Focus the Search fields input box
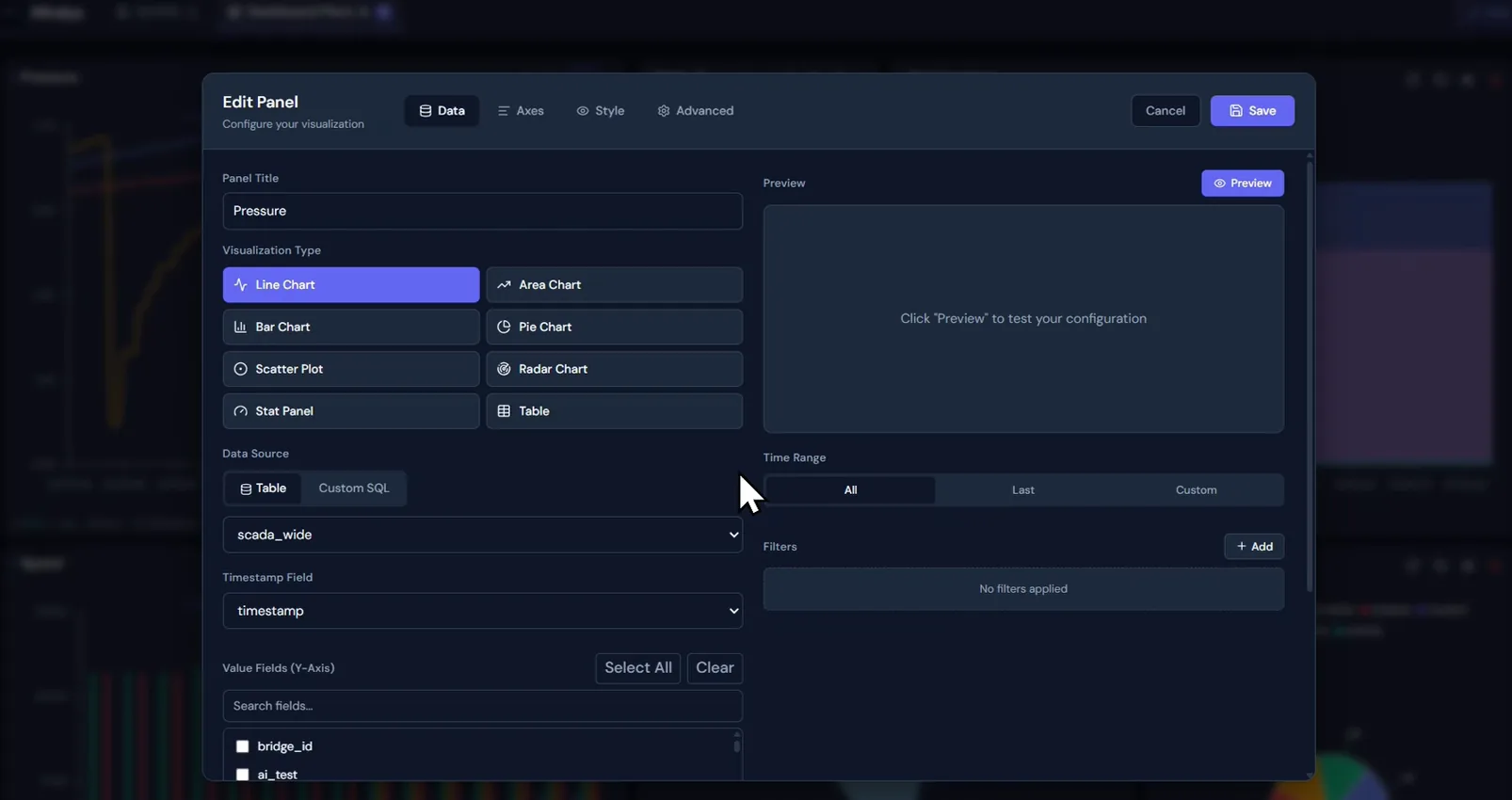The width and height of the screenshot is (1512, 800). 482,706
